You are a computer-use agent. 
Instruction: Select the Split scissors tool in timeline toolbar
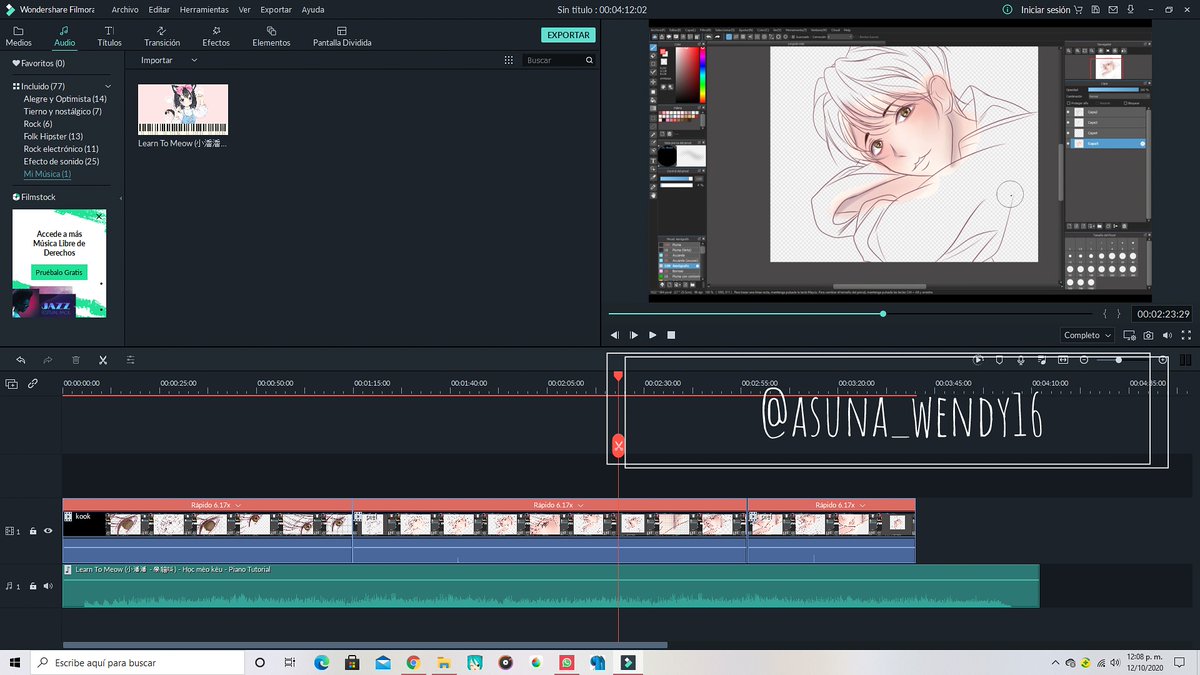103,360
